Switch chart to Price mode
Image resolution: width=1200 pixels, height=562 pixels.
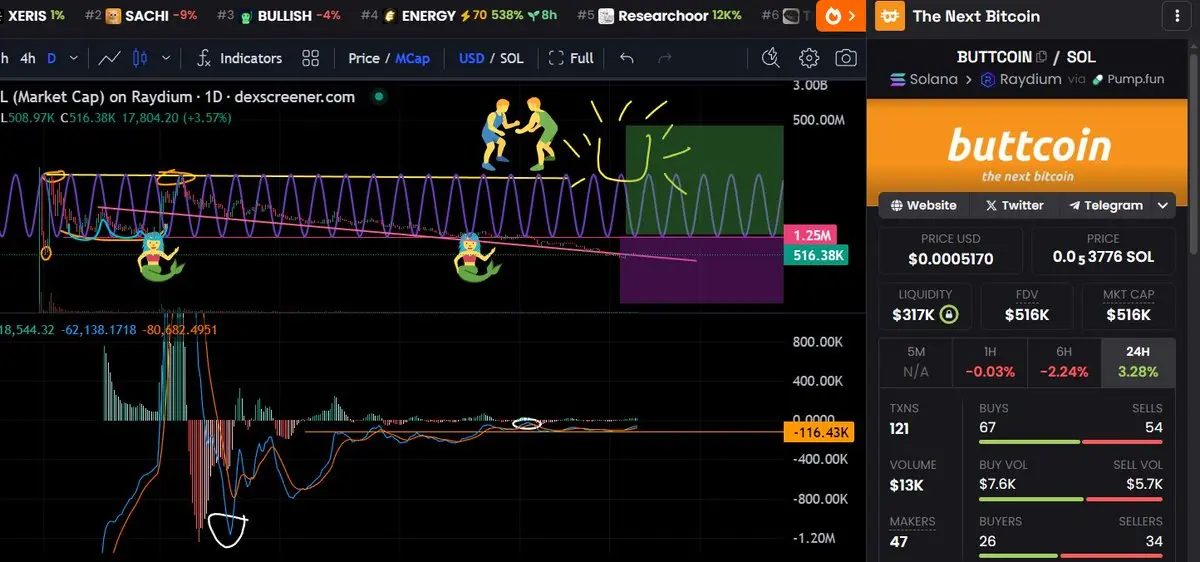[x=363, y=58]
